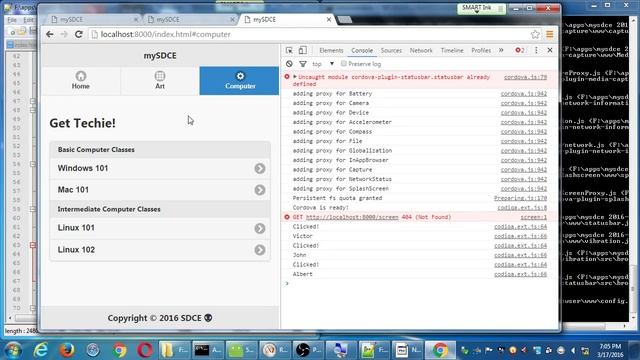Screen dimensions: 640x360
Task: Open a new browser tab
Action: pyautogui.click(x=345, y=19)
